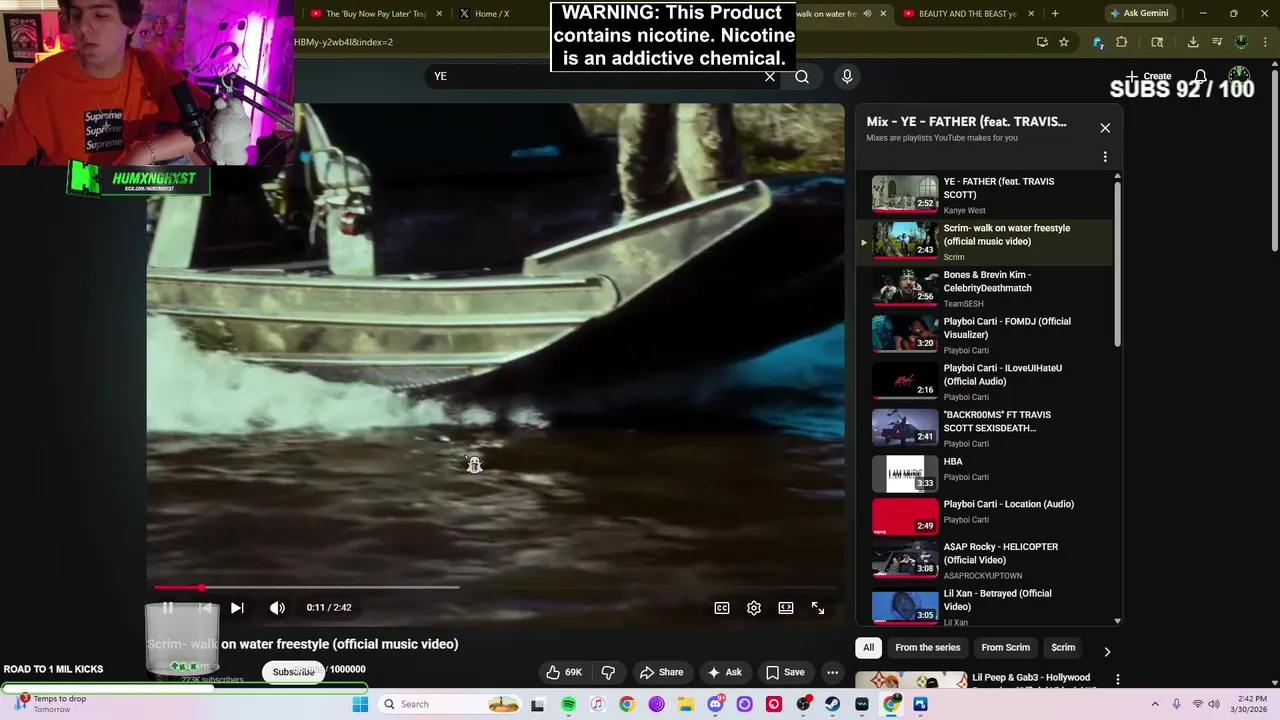Play Playboi Carti FOMDJ Official Visualizer
Screen dimensions: 1280x720
985,335
